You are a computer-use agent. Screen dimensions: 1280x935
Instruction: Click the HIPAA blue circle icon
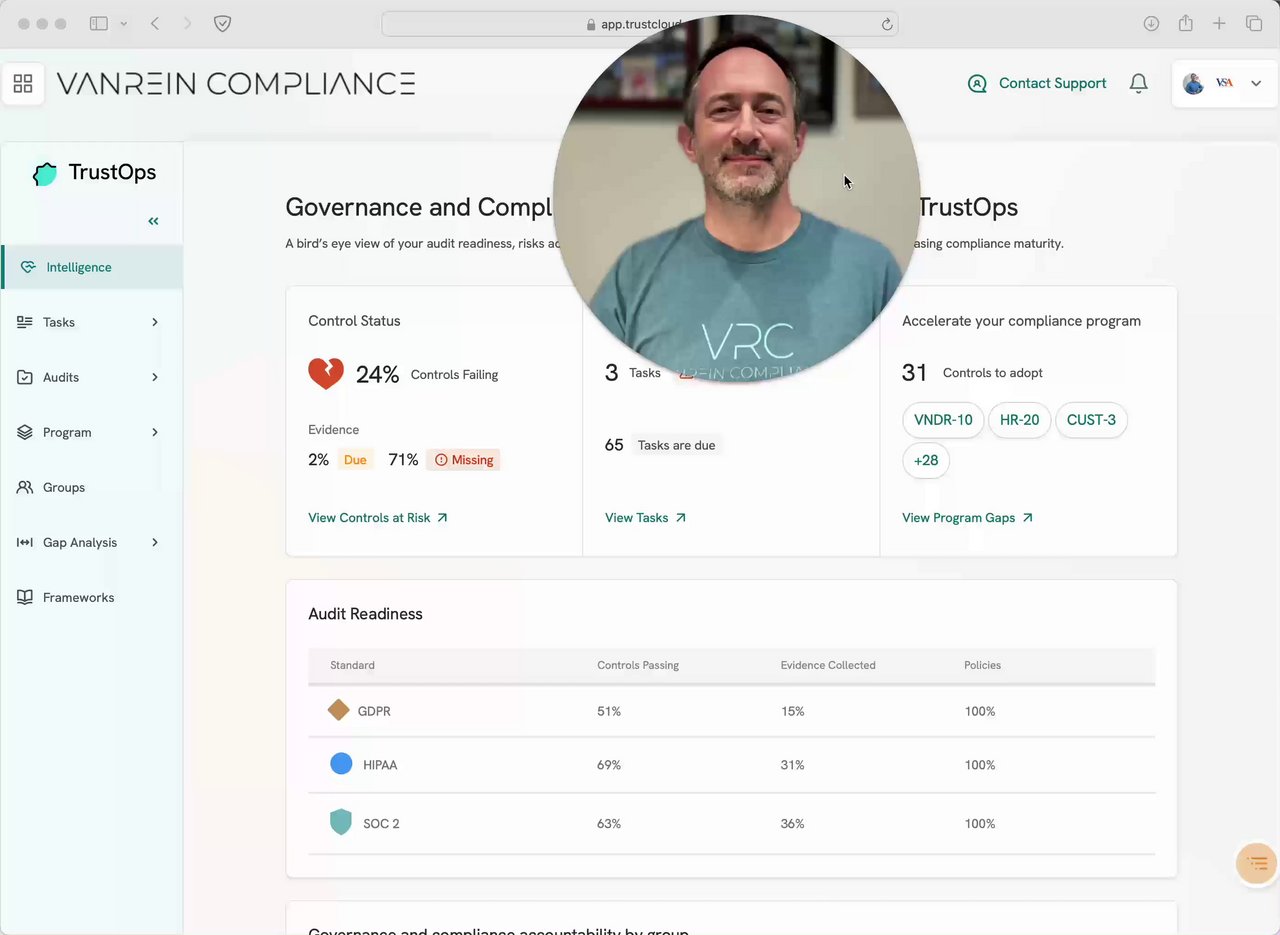pos(341,764)
